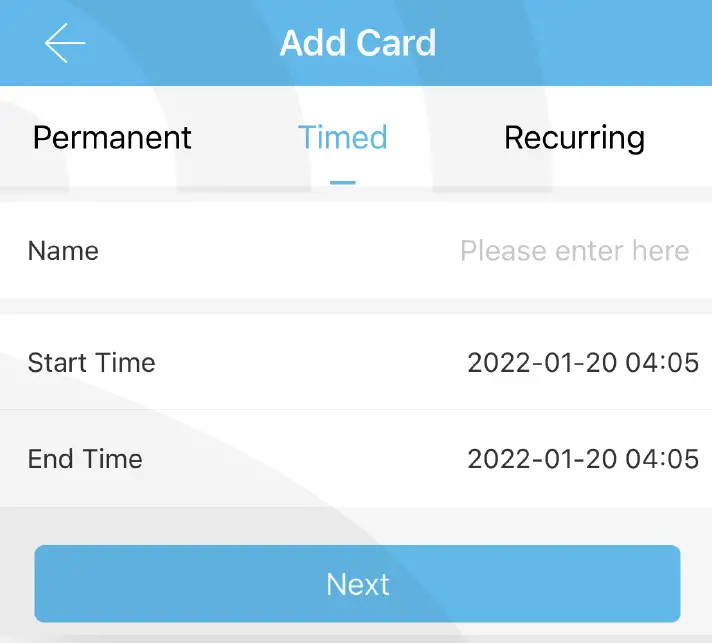Click the underline indicator below Timed

point(342,182)
